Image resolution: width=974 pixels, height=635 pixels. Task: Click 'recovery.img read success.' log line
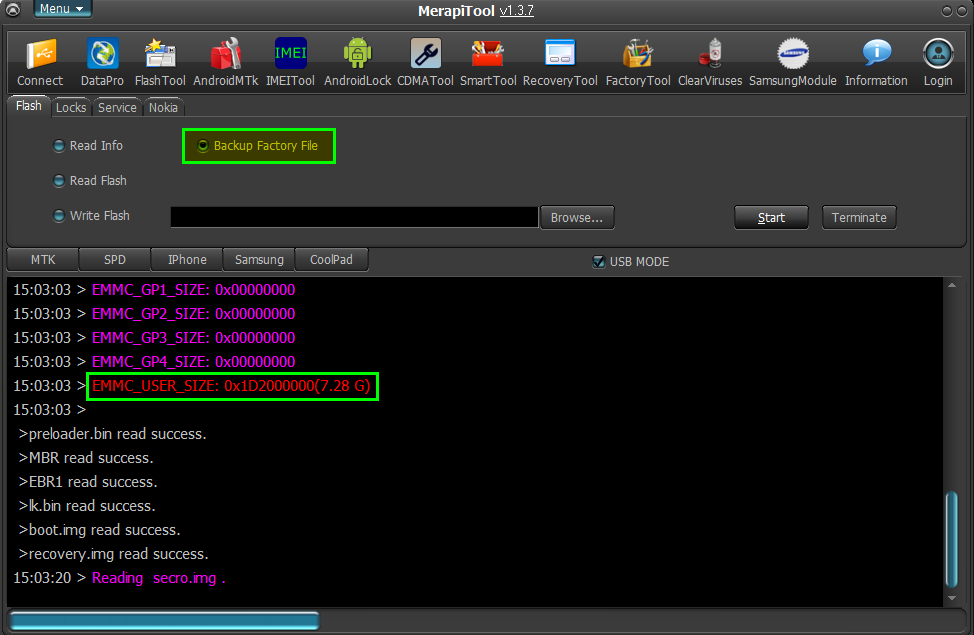tap(113, 554)
